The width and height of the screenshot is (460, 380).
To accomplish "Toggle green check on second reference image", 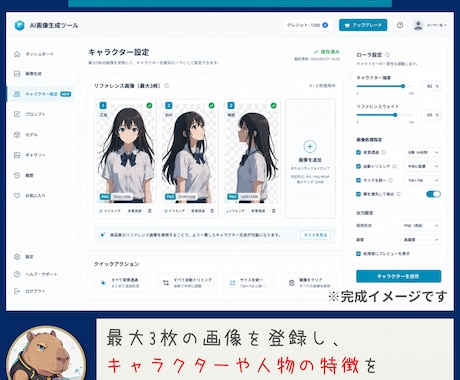I will click(211, 105).
